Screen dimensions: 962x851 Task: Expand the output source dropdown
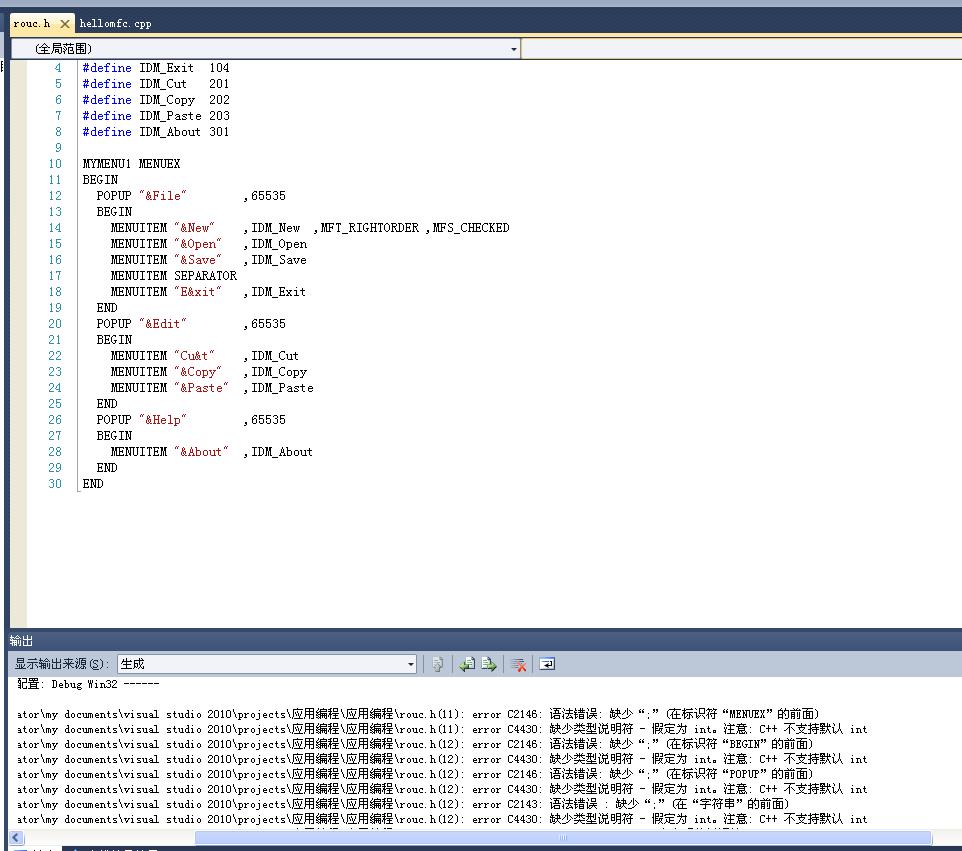410,664
